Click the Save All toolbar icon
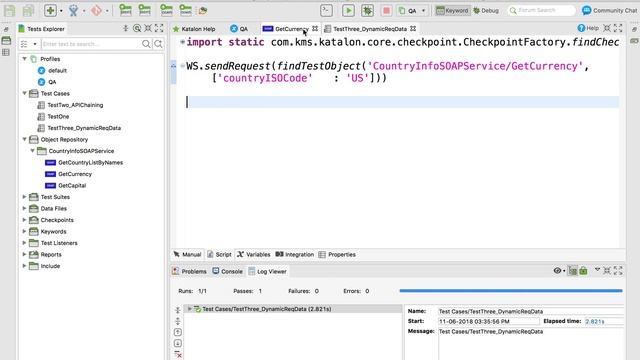The image size is (640, 360). (x=28, y=11)
